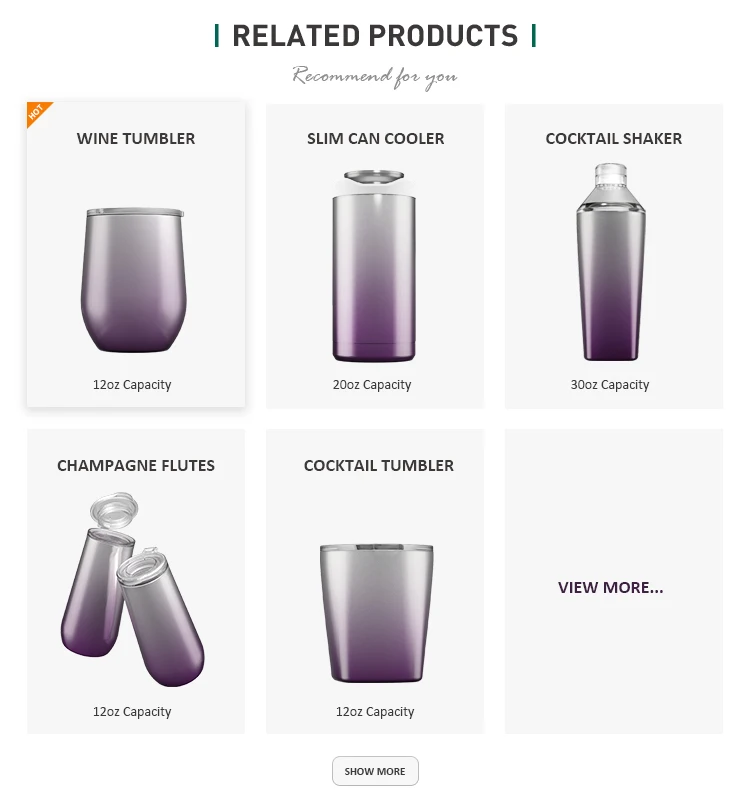Click the VIEW MORE... link
Image resolution: width=750 pixels, height=800 pixels.
tap(611, 587)
